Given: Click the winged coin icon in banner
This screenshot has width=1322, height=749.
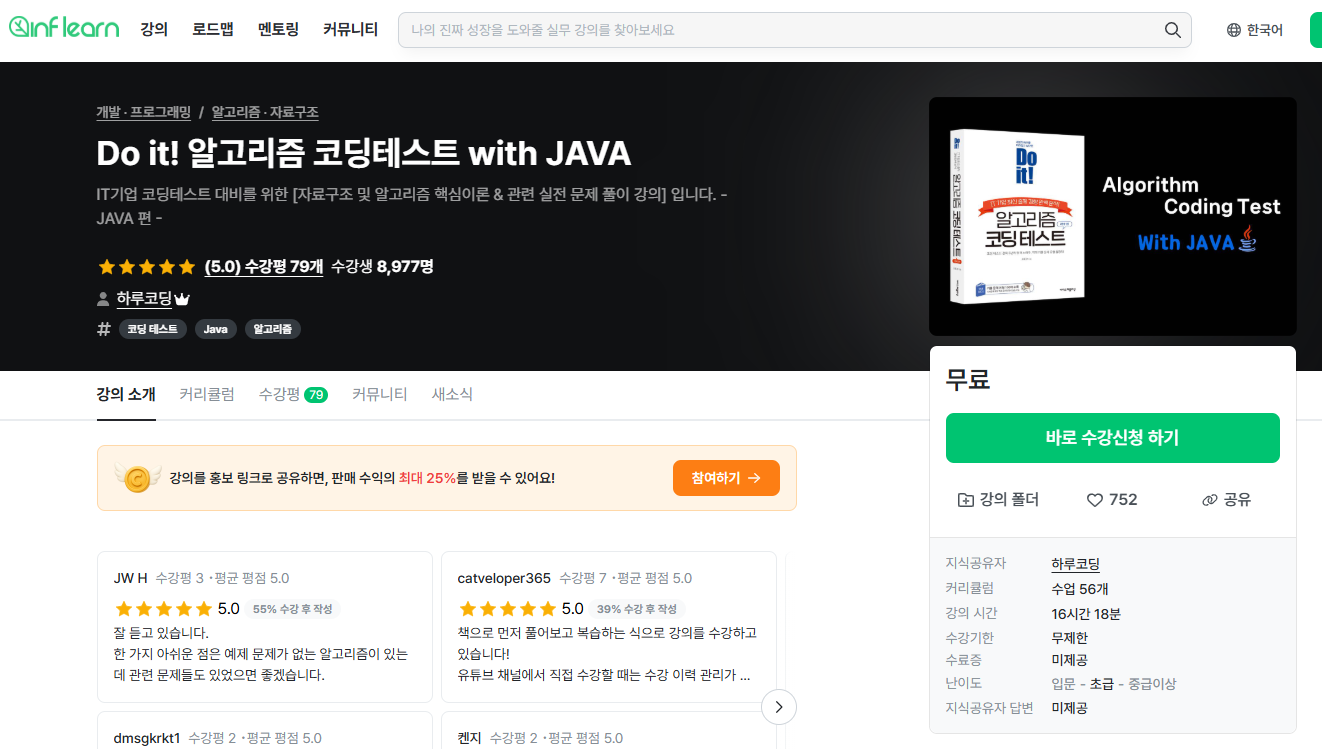Looking at the screenshot, I should [137, 478].
